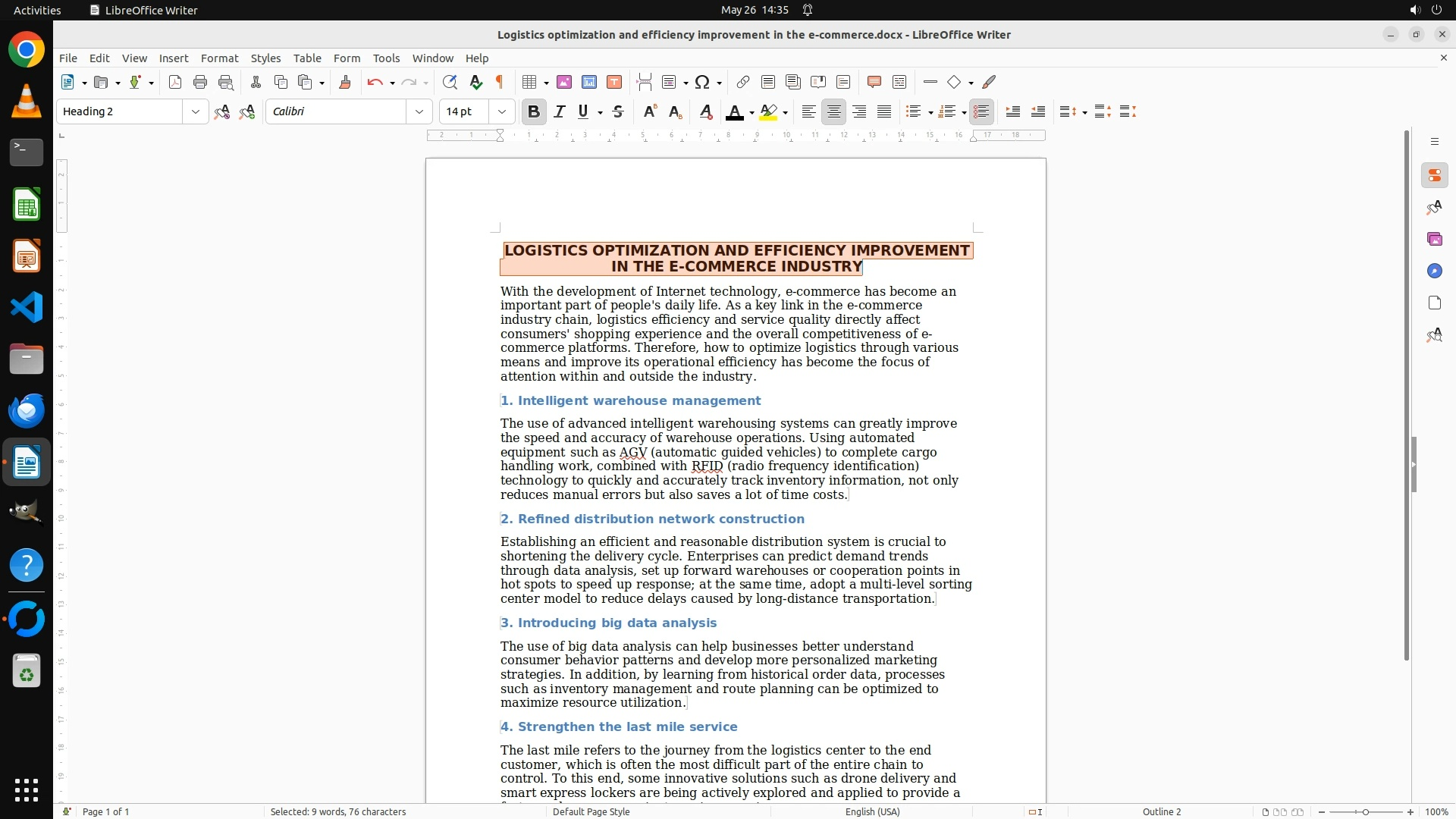The image size is (1456, 819).
Task: Toggle Formatting Marks pilcrow button
Action: [500, 82]
